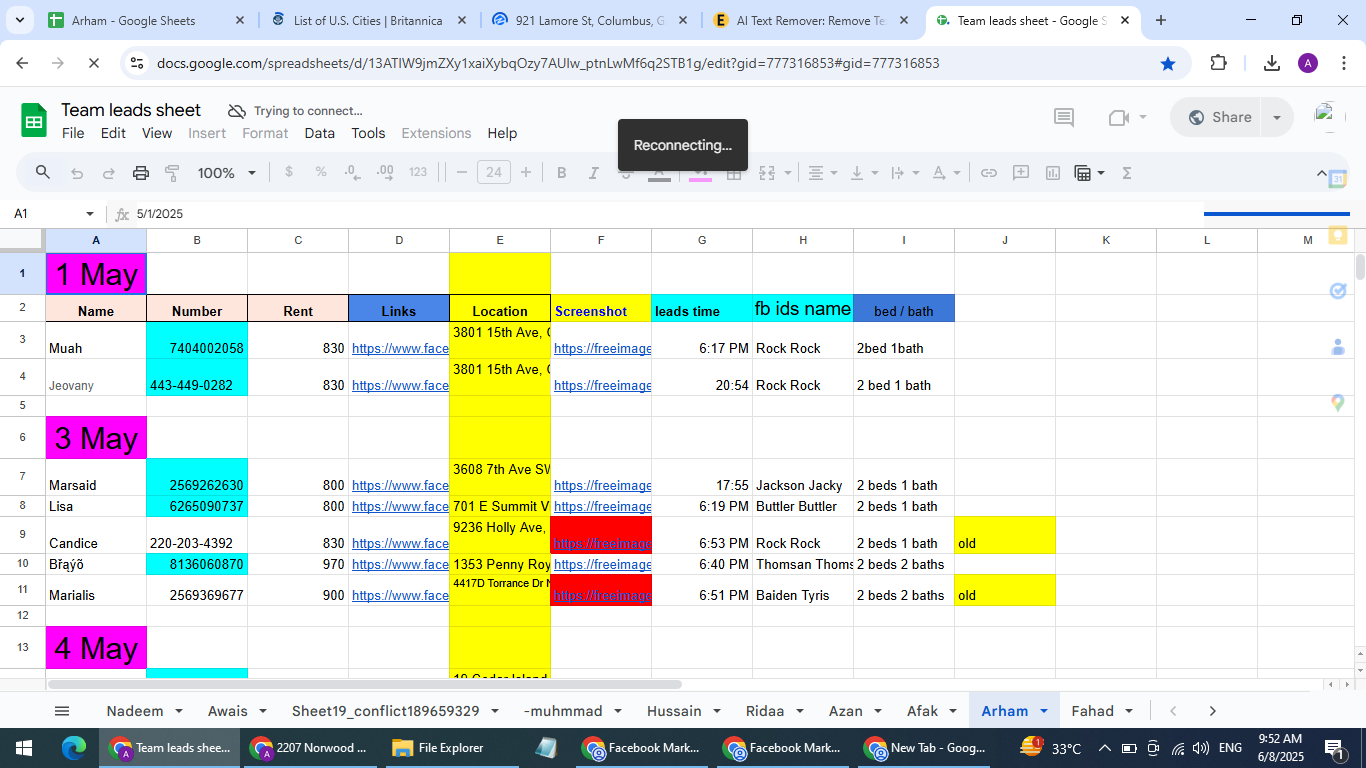Open the Name box dropdown arrow
Image resolution: width=1366 pixels, height=768 pixels.
coord(90,214)
